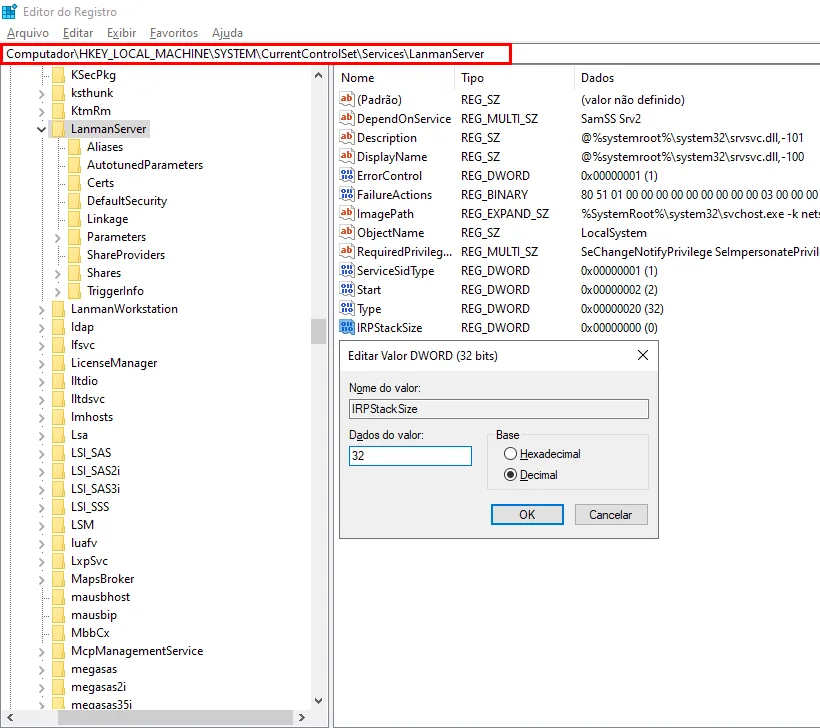Image resolution: width=820 pixels, height=728 pixels.
Task: Expand the TriggerInfo subkey
Action: (x=58, y=291)
